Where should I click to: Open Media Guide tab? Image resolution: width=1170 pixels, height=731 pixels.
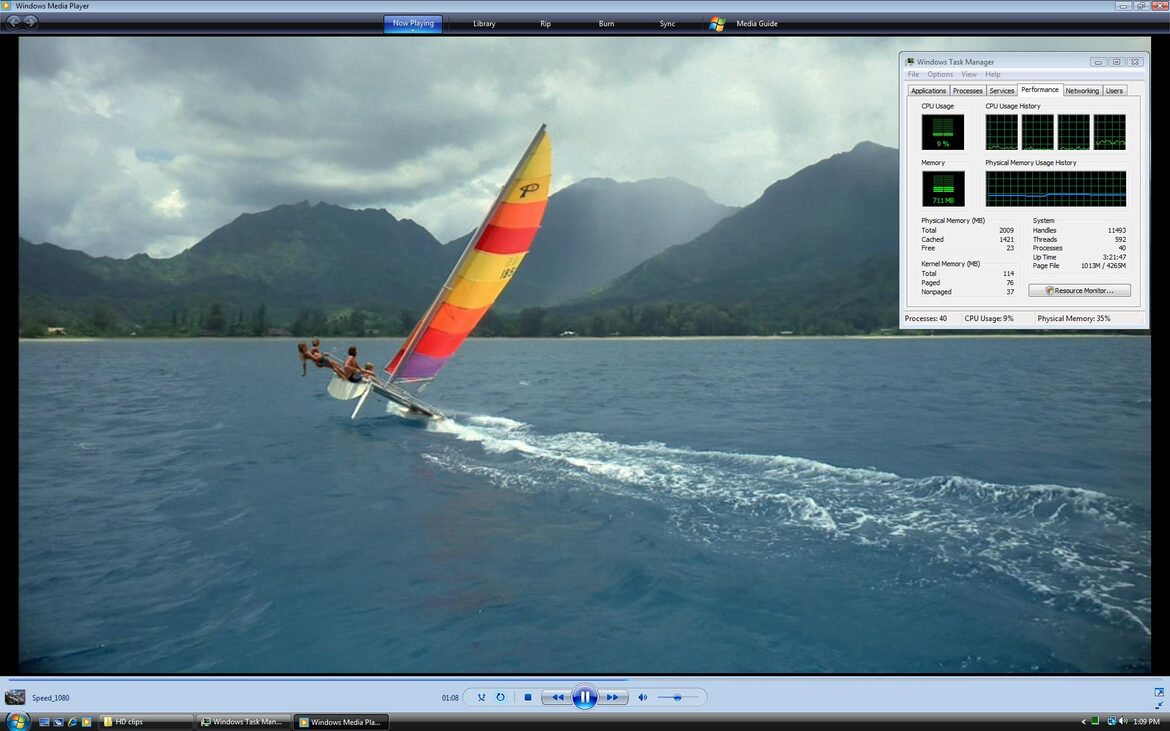tap(757, 23)
